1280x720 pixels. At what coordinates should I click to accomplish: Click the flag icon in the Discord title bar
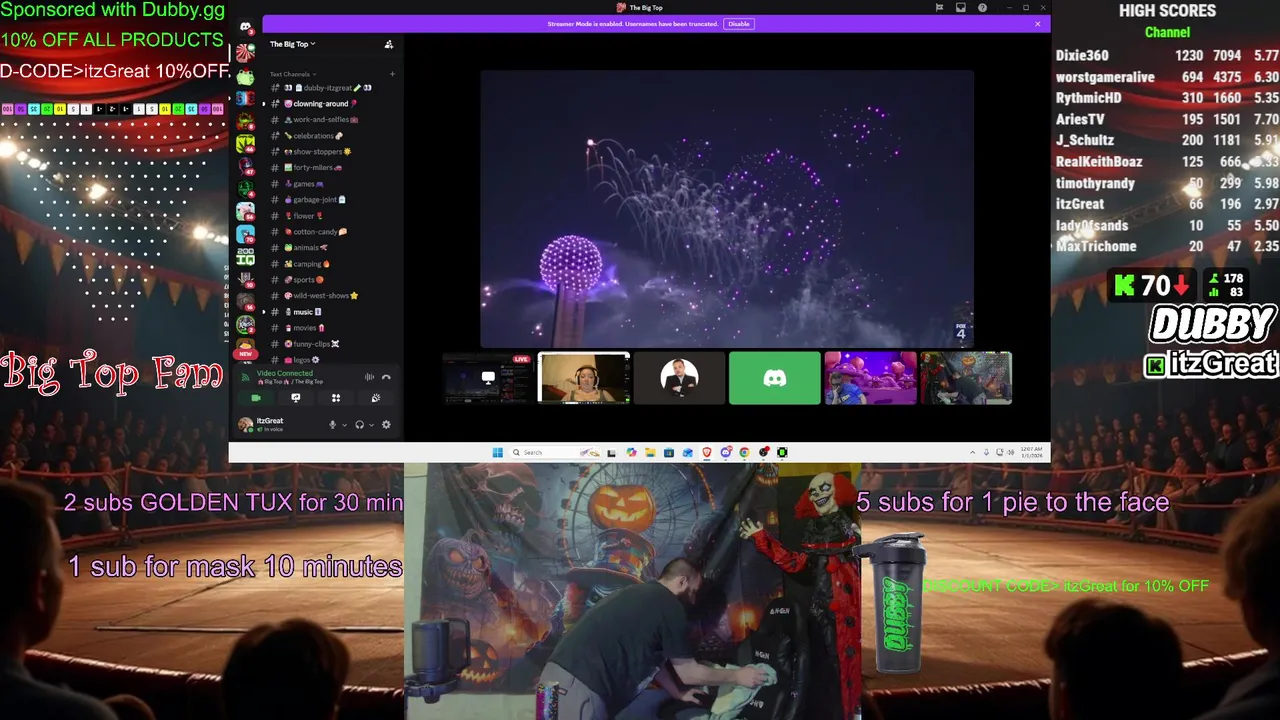[939, 8]
